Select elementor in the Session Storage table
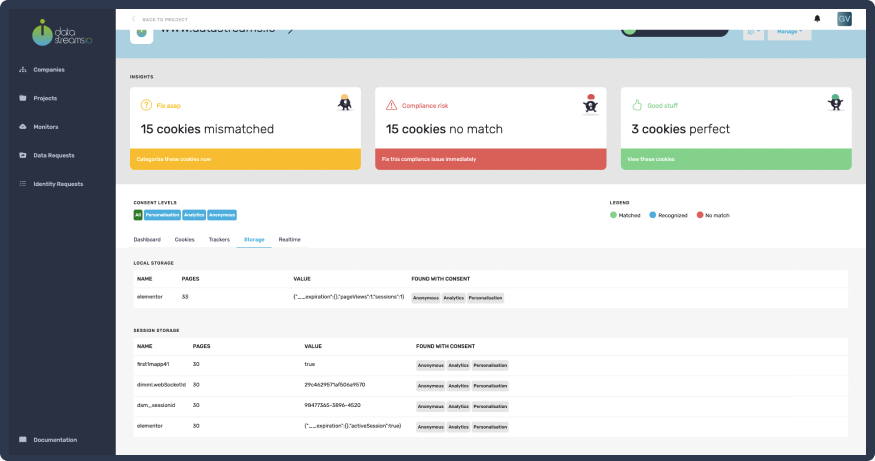Viewport: 875px width, 461px height. point(150,426)
